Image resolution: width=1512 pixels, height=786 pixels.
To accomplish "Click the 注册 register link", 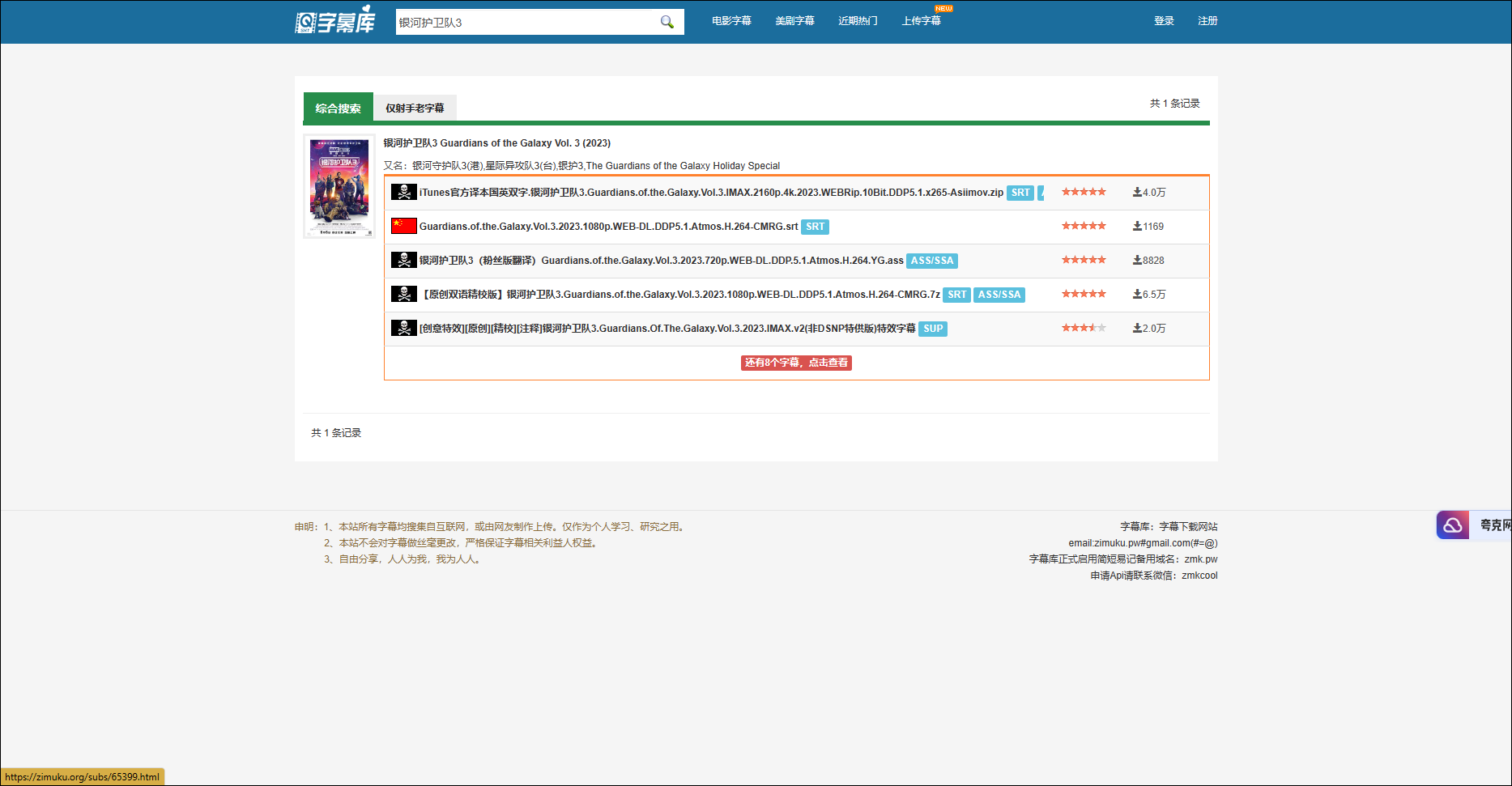I will pyautogui.click(x=1207, y=21).
